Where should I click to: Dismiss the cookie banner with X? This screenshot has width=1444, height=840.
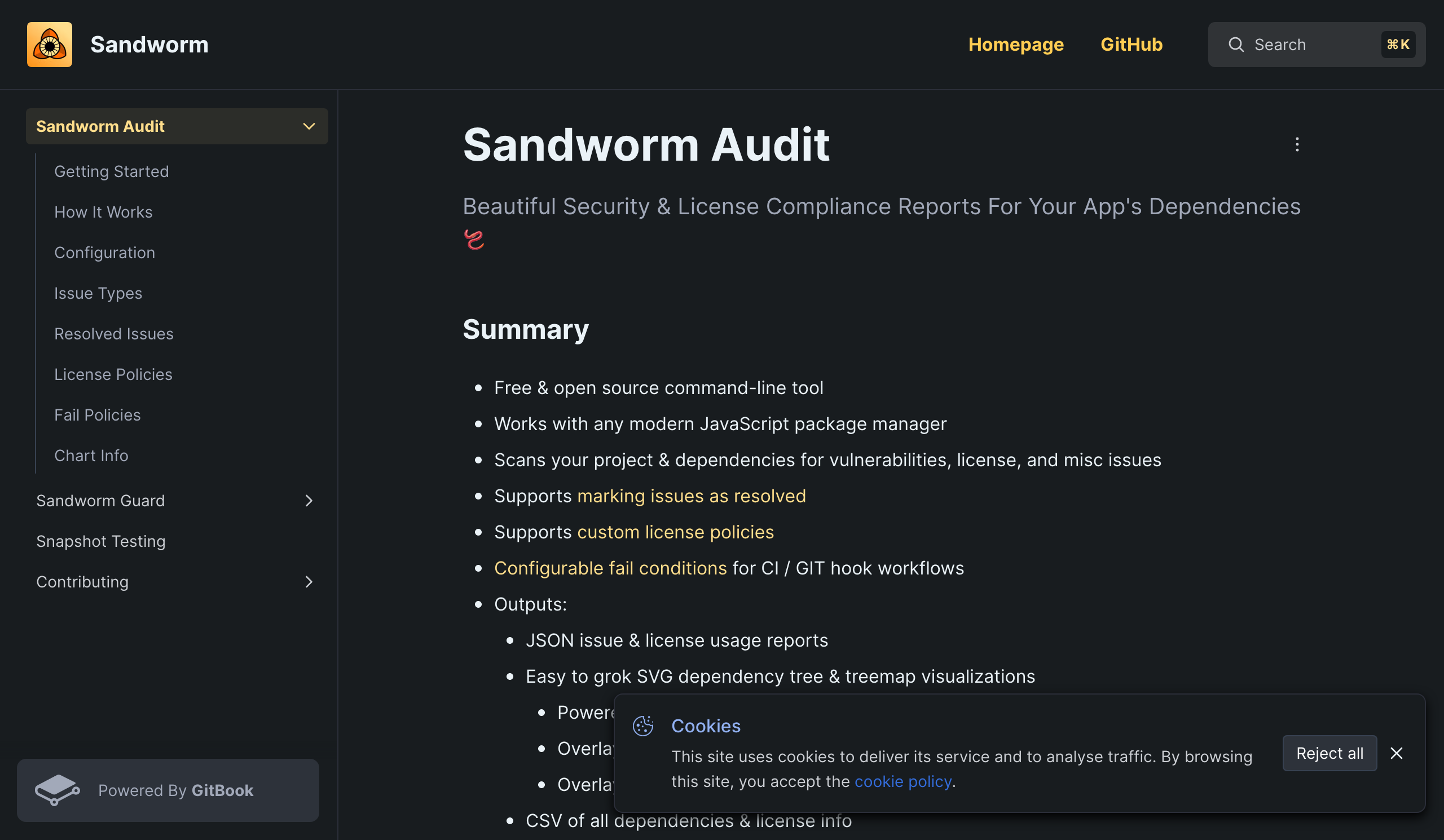click(x=1397, y=754)
